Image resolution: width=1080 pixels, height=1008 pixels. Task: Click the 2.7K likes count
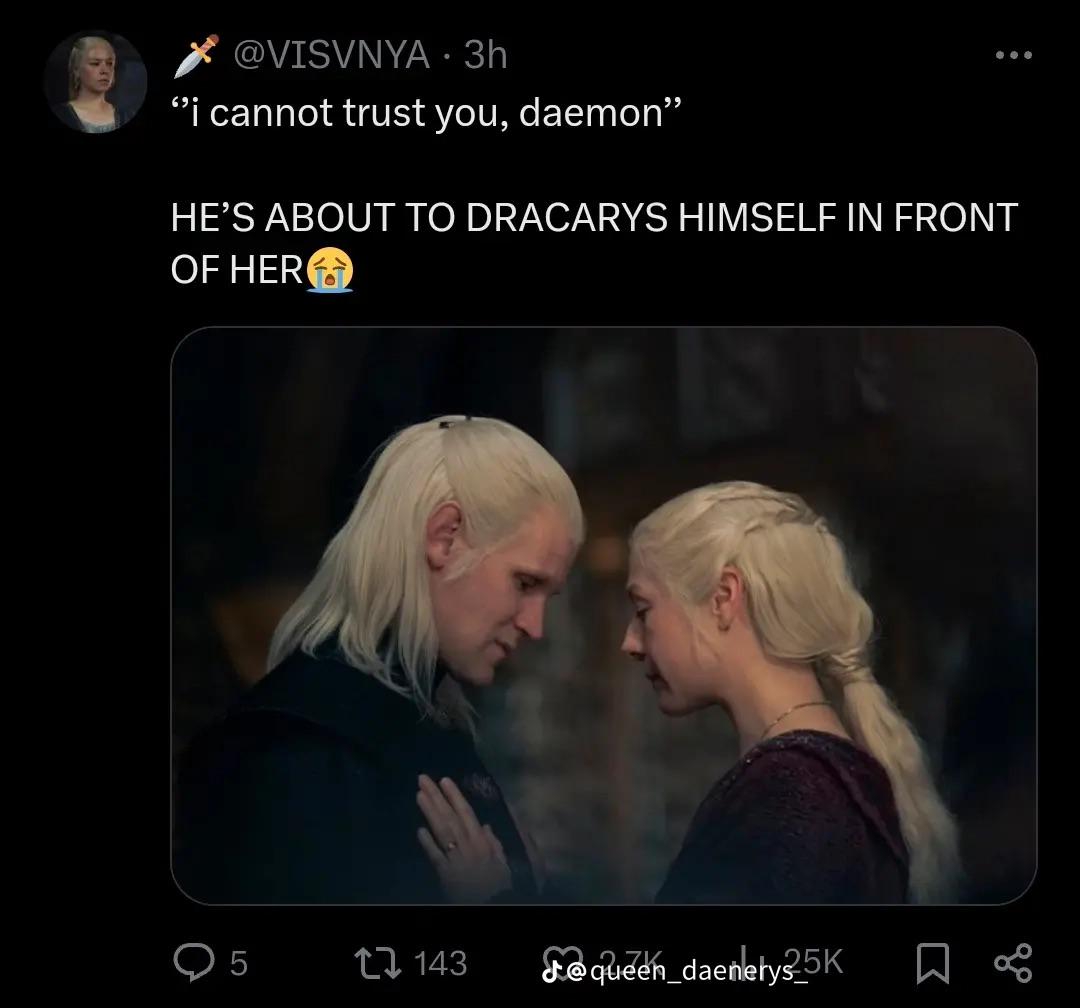coord(630,960)
